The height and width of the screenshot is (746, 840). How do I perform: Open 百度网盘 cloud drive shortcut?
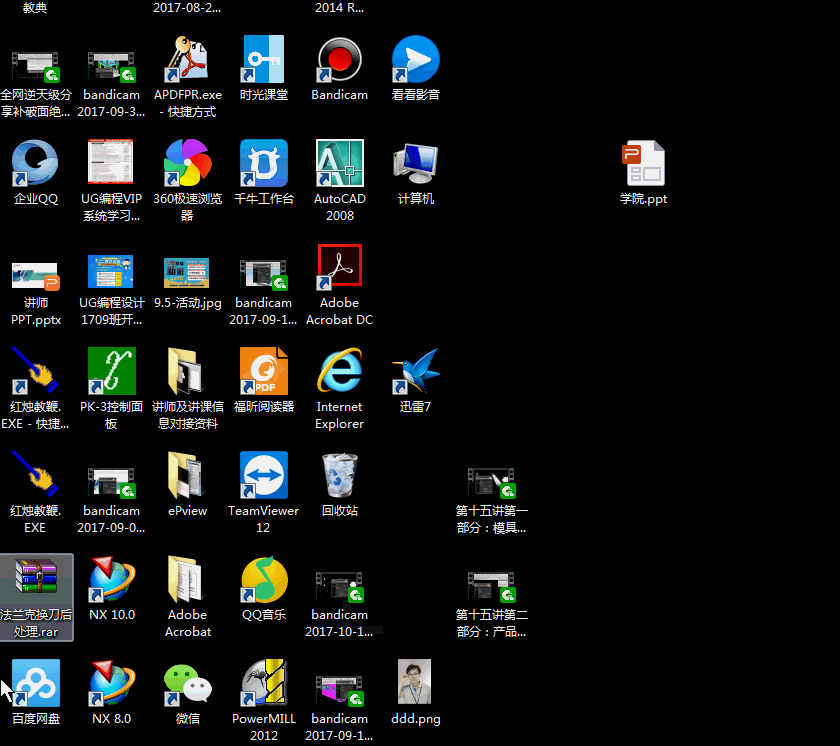pyautogui.click(x=35, y=692)
